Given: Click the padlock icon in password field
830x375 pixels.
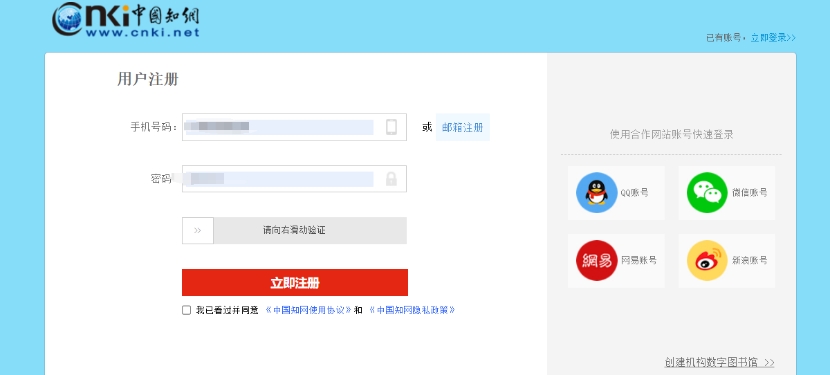Looking at the screenshot, I should pyautogui.click(x=391, y=178).
